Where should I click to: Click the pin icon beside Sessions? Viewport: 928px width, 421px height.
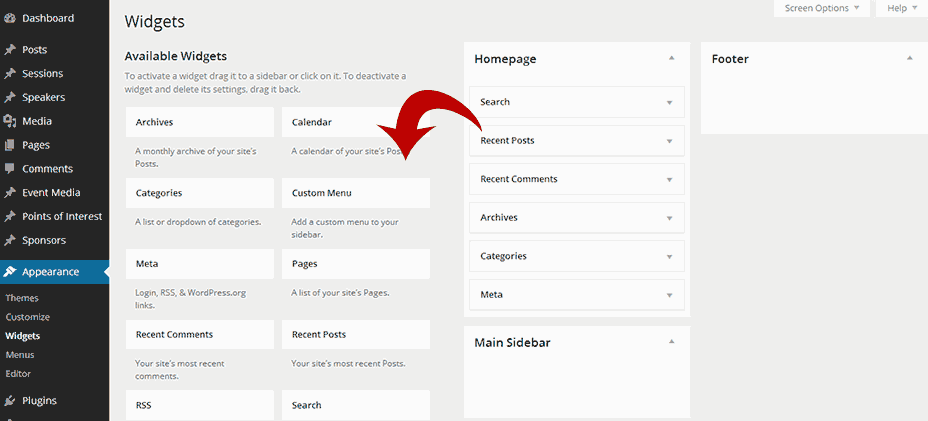9,73
